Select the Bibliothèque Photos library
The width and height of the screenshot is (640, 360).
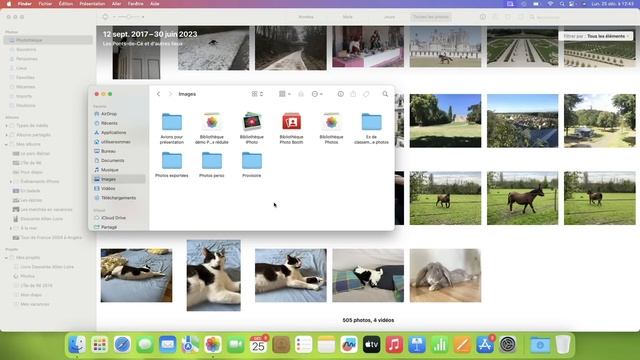(331, 128)
